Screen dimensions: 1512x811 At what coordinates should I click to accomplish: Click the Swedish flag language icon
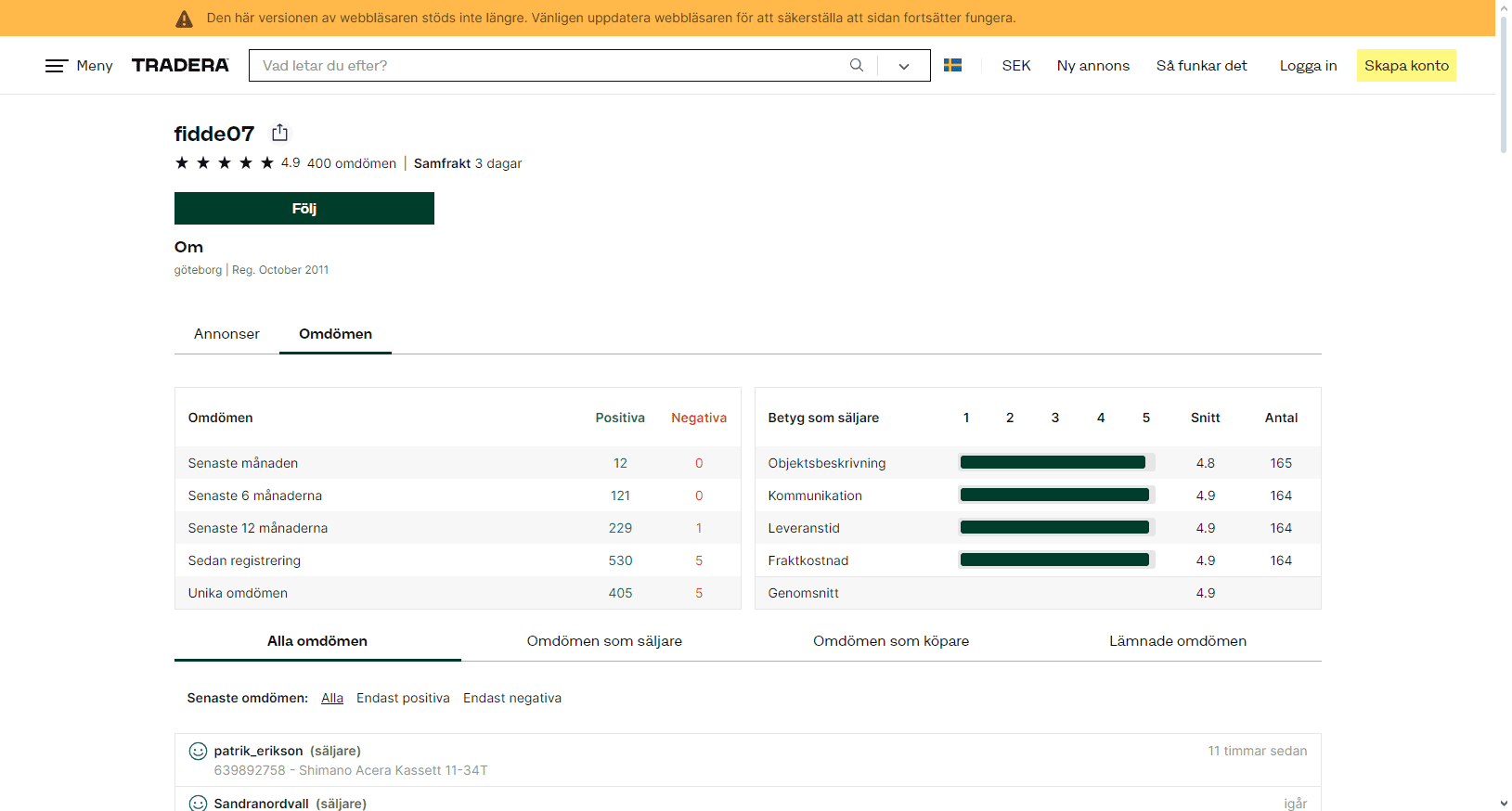pos(952,65)
